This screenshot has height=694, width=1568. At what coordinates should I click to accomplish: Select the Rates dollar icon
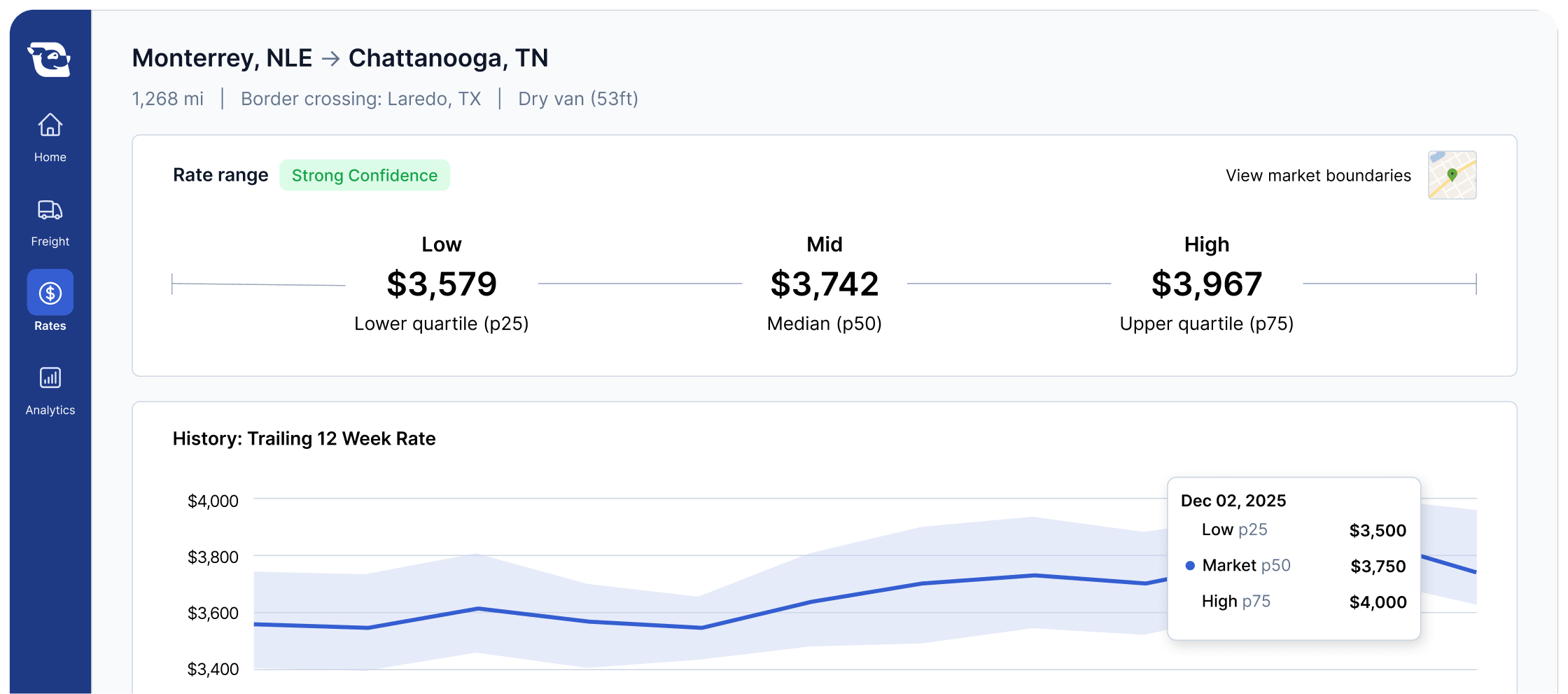50,293
